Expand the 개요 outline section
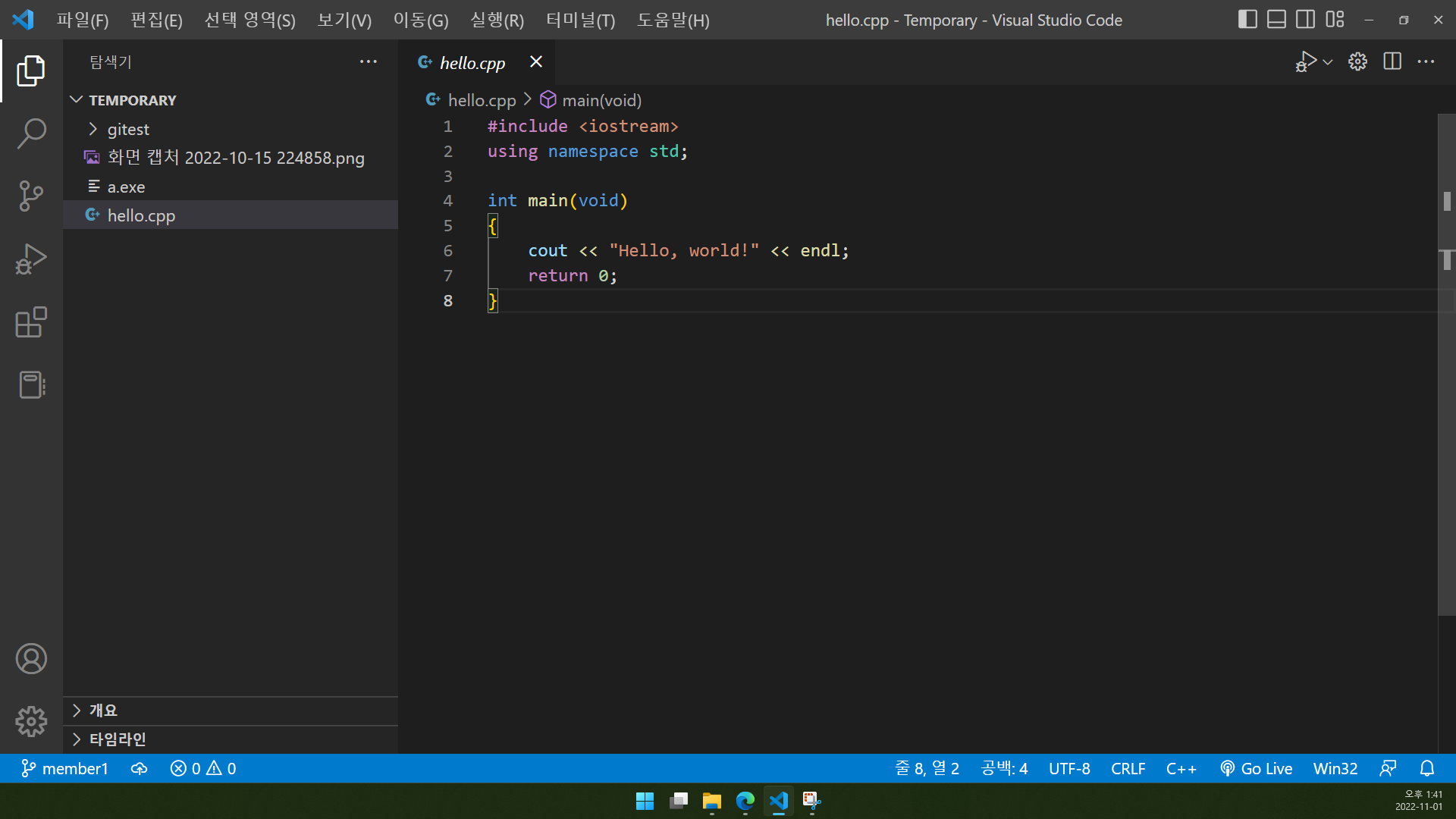The height and width of the screenshot is (819, 1456). coord(231,711)
